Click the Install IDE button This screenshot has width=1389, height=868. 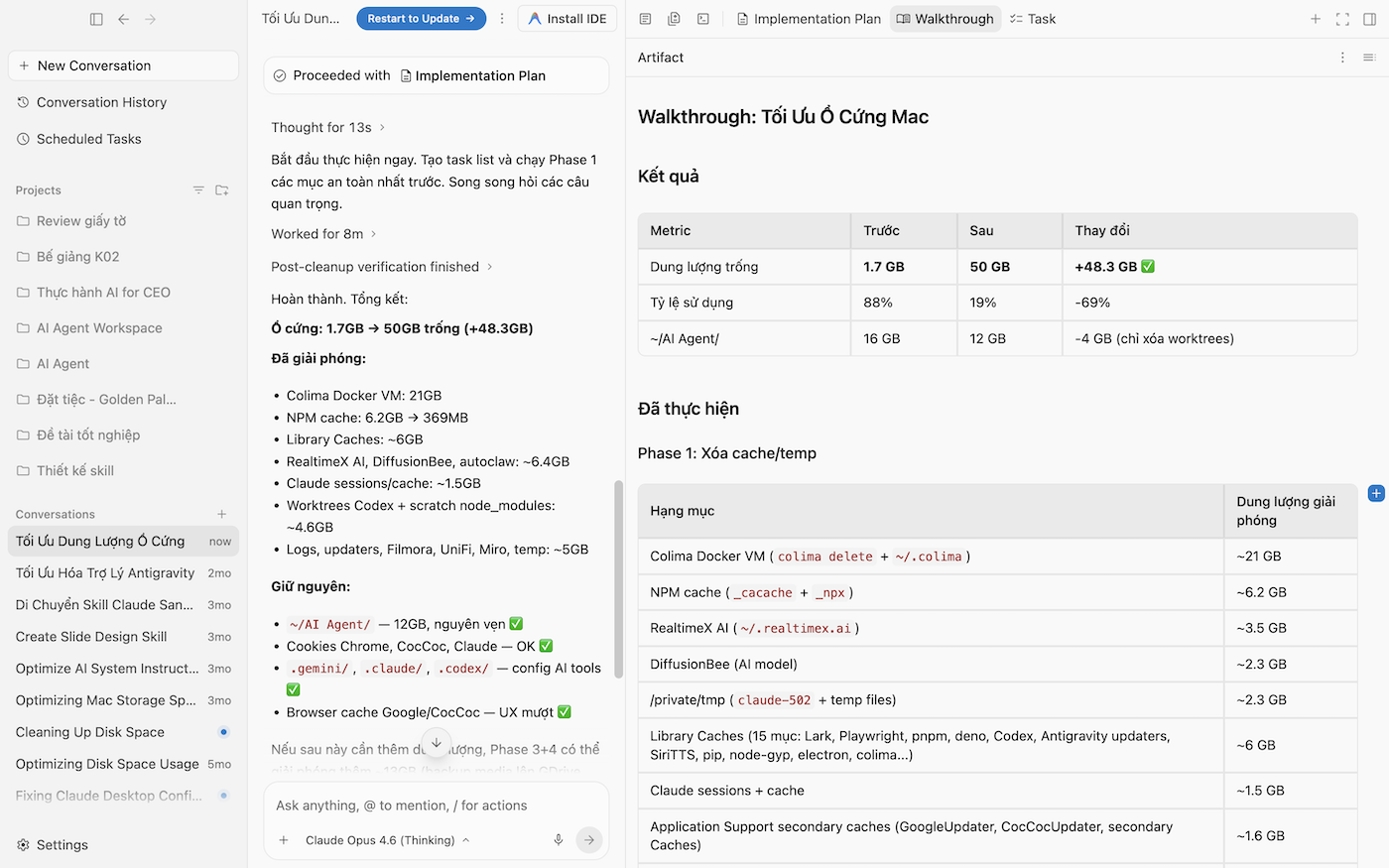pos(568,19)
